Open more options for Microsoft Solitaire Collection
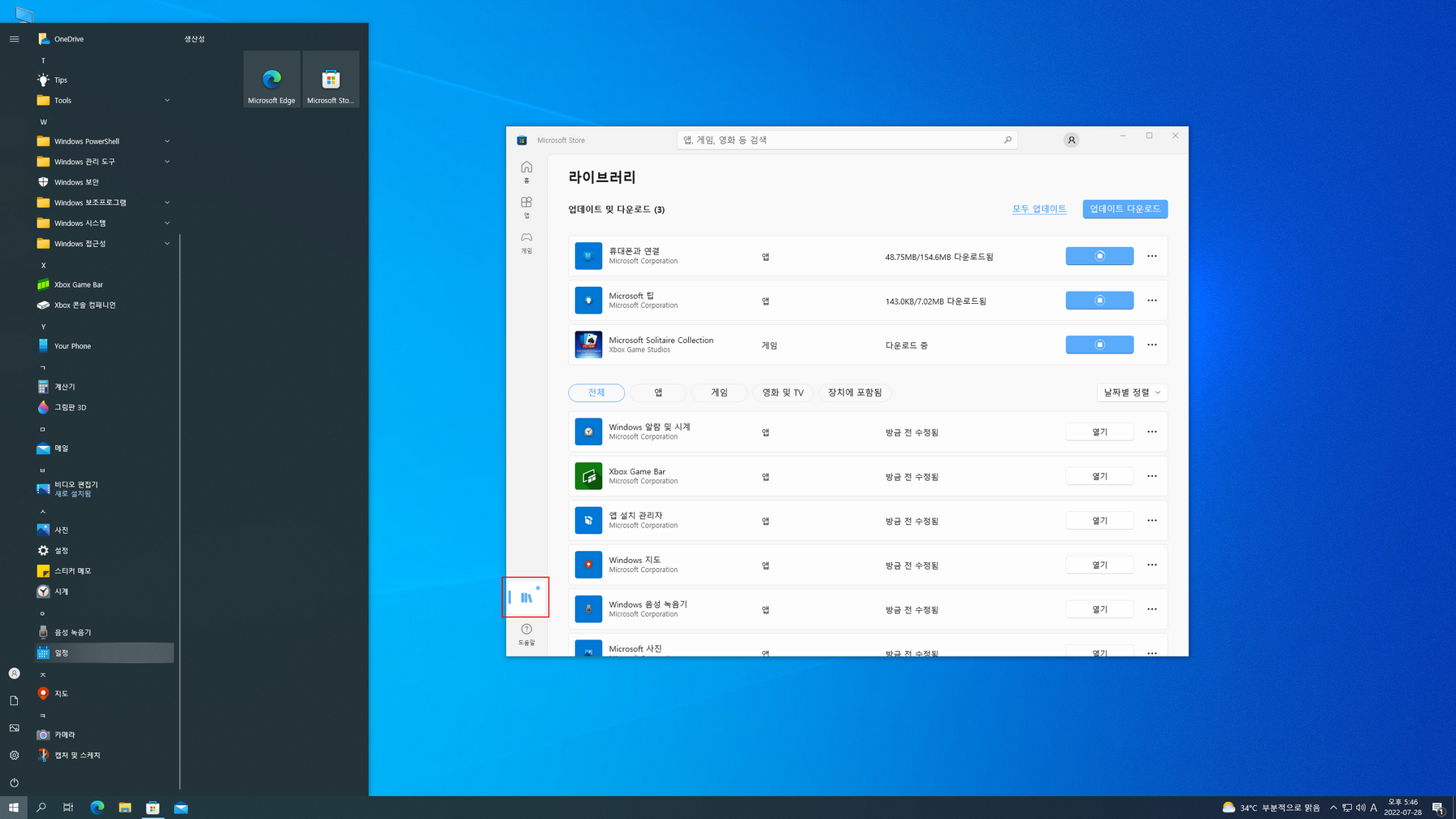1456x819 pixels. [1151, 344]
